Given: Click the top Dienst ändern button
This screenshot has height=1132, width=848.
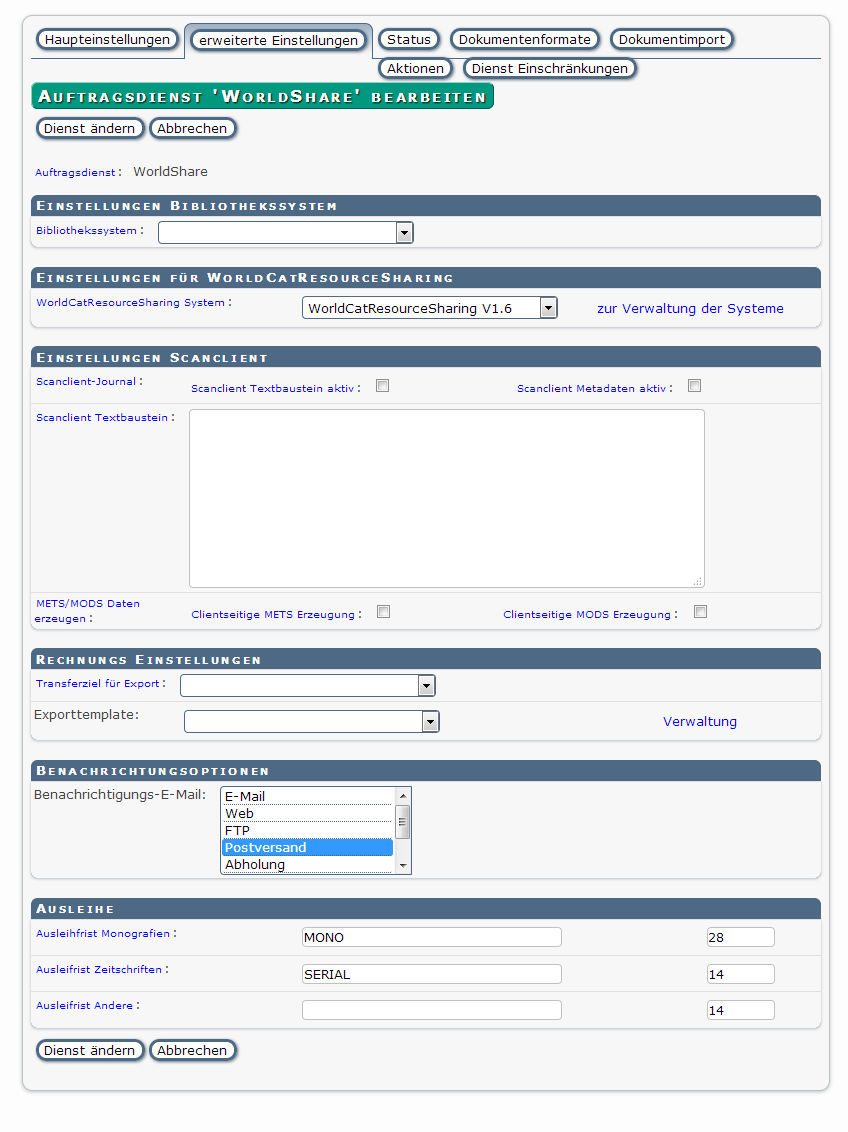Looking at the screenshot, I should pyautogui.click(x=89, y=129).
